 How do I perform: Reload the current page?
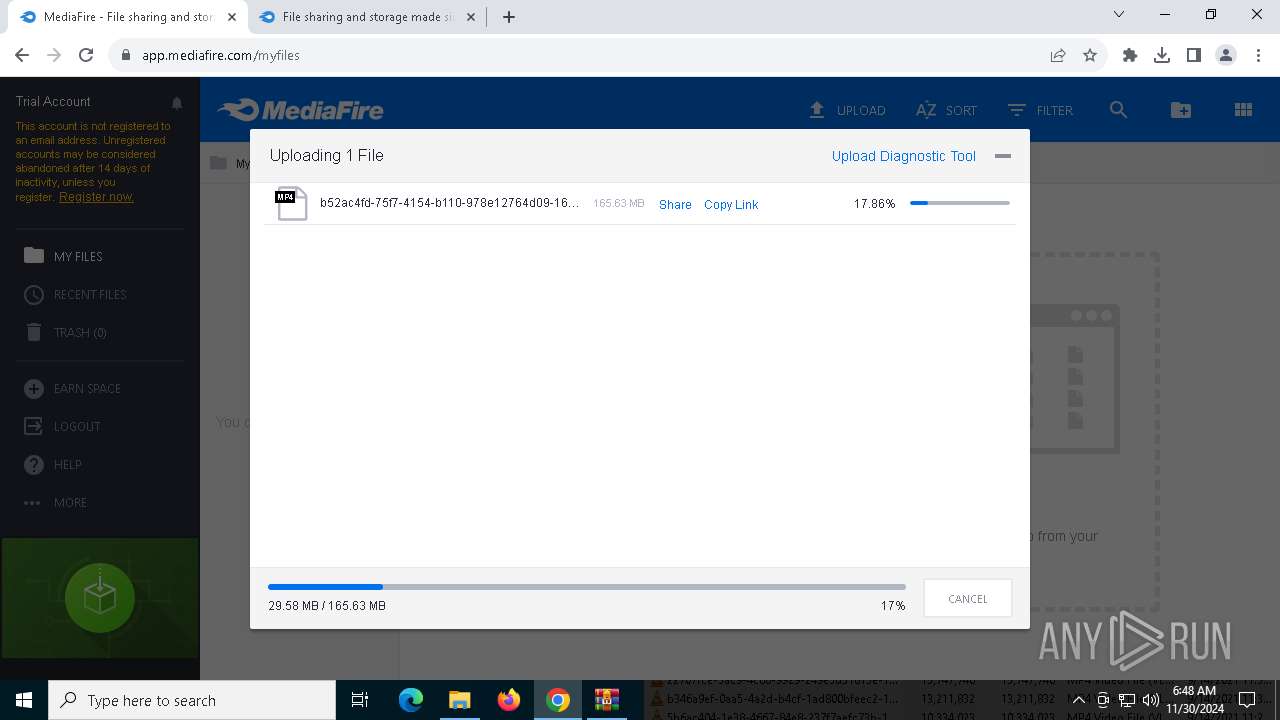point(86,55)
